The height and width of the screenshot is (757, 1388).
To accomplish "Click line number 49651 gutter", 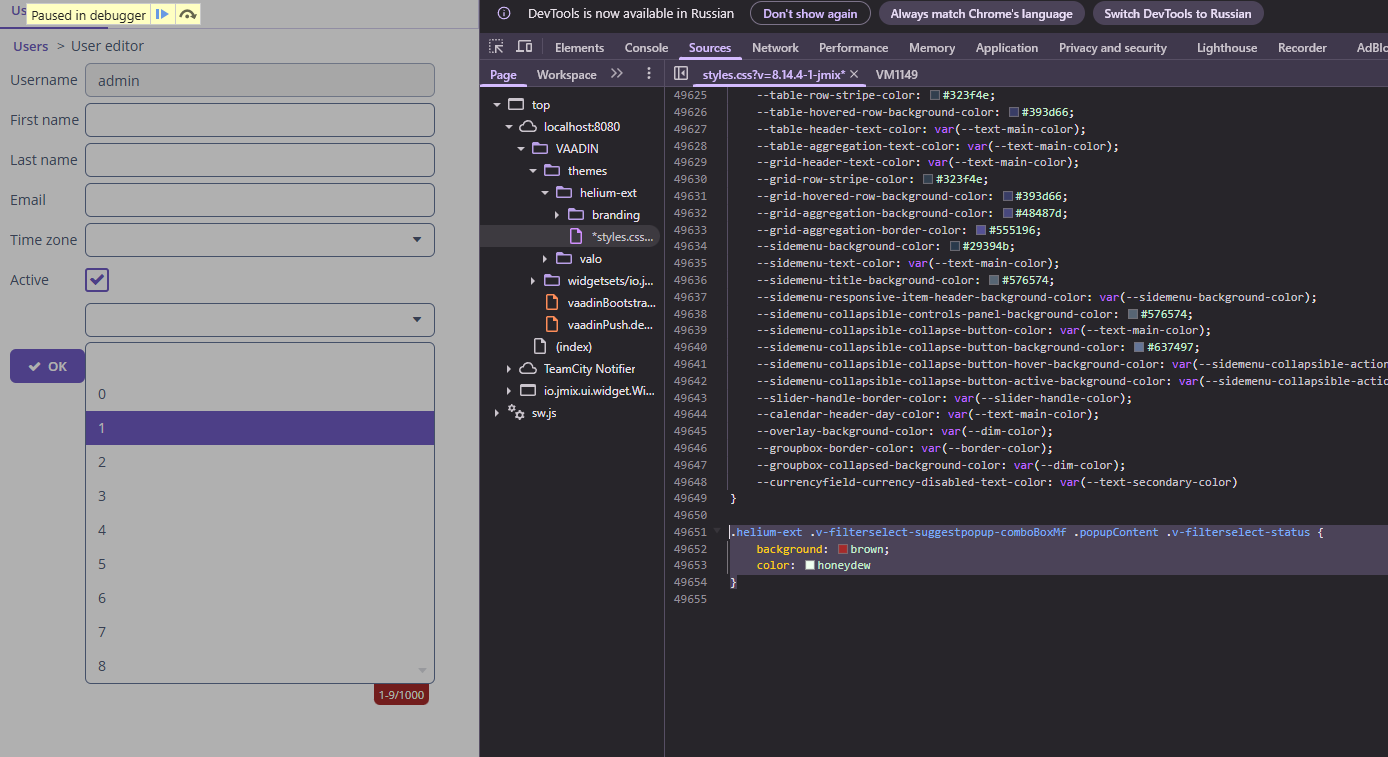I will click(690, 532).
